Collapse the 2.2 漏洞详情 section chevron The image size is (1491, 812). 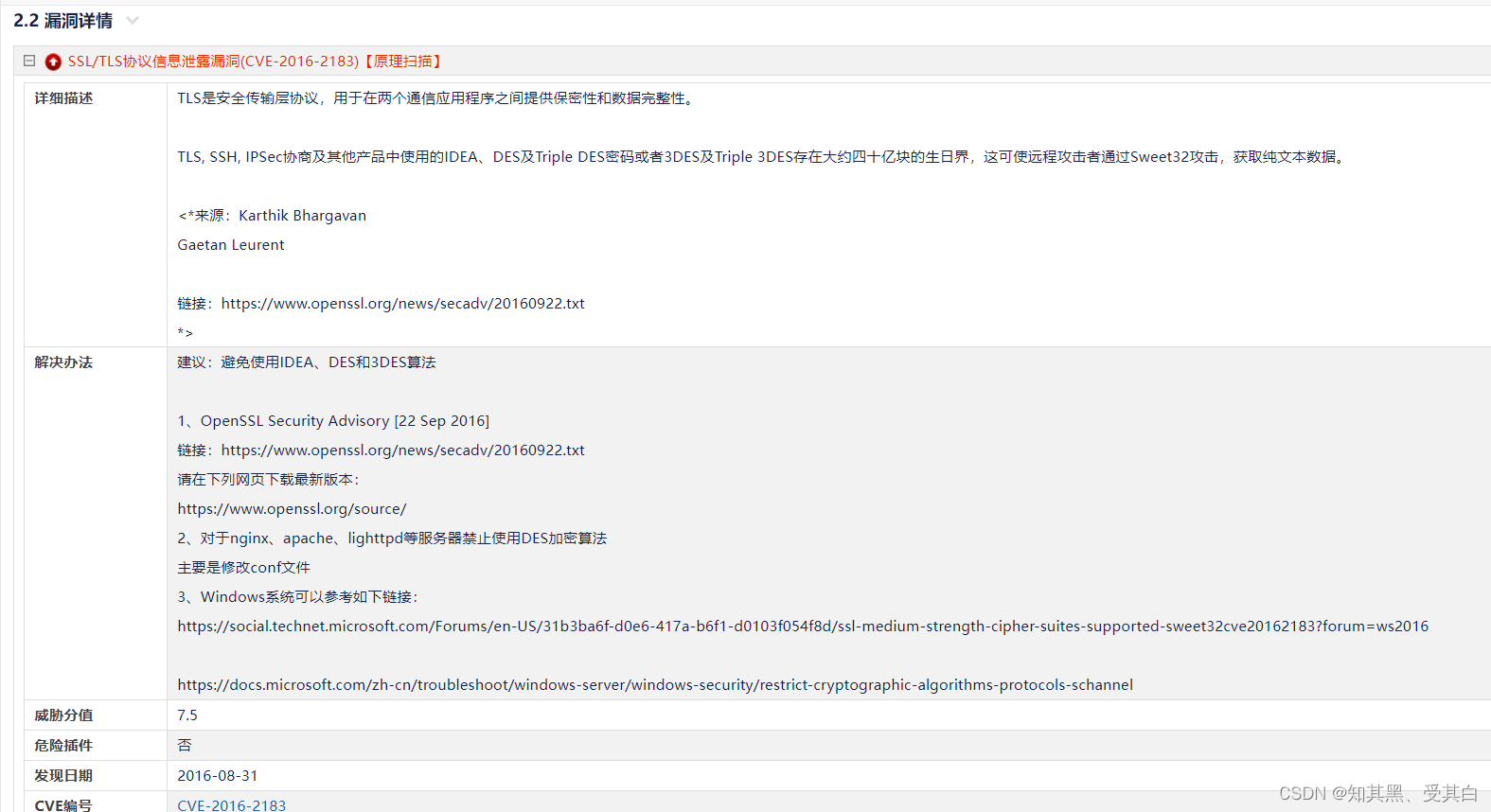(133, 21)
